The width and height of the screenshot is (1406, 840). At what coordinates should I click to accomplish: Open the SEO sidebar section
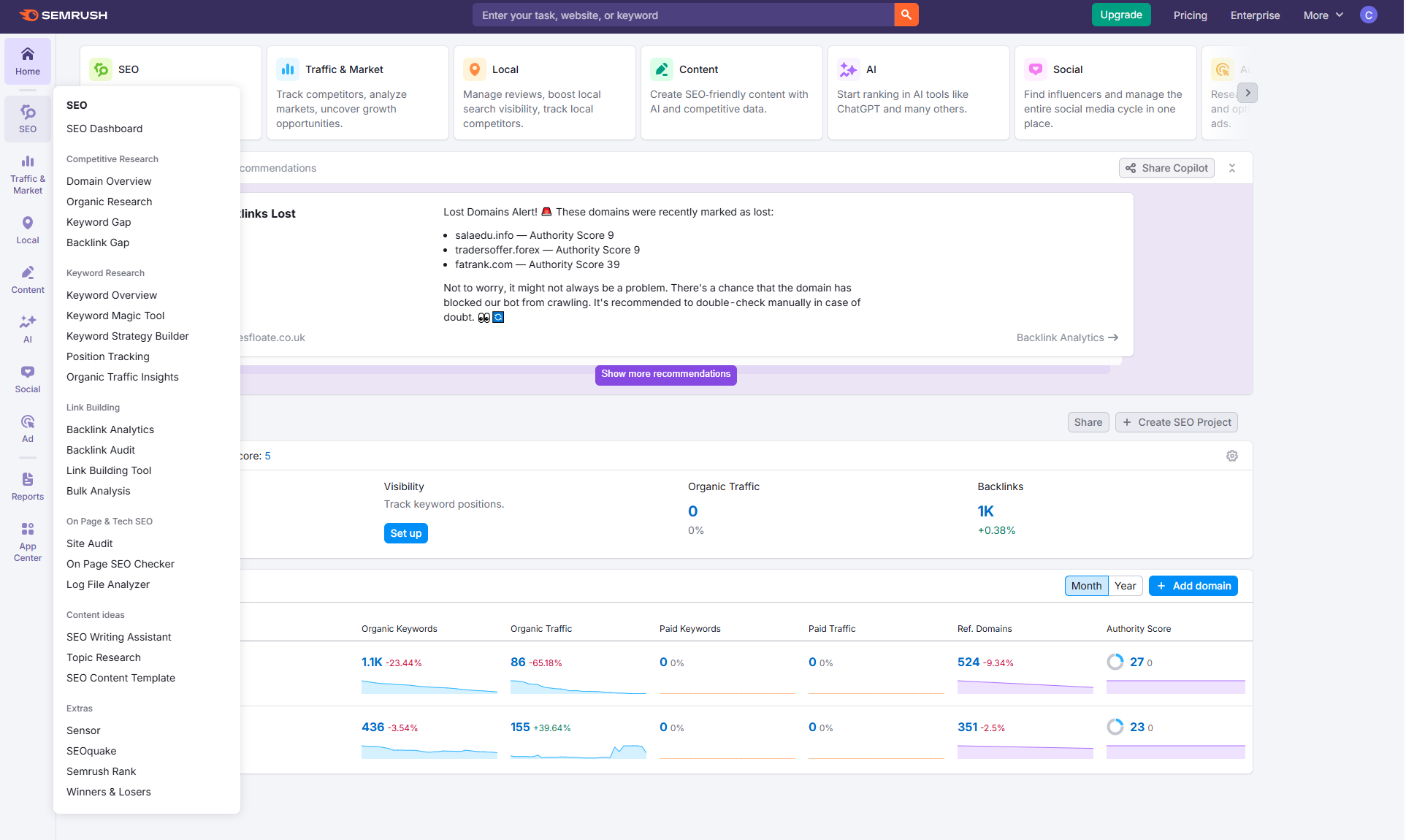click(28, 119)
